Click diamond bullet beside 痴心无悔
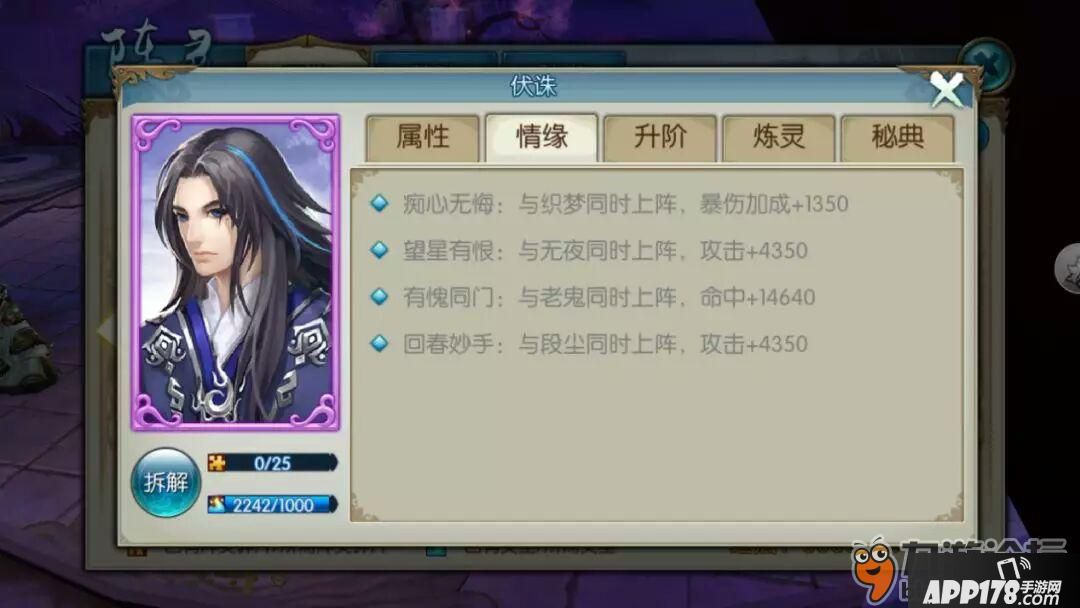 380,204
